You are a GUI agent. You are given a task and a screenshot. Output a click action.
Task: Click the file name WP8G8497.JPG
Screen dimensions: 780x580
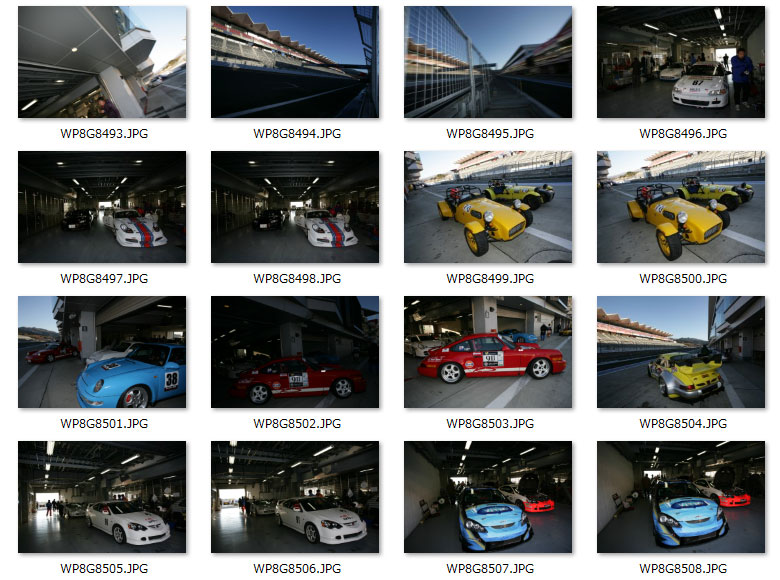point(104,279)
